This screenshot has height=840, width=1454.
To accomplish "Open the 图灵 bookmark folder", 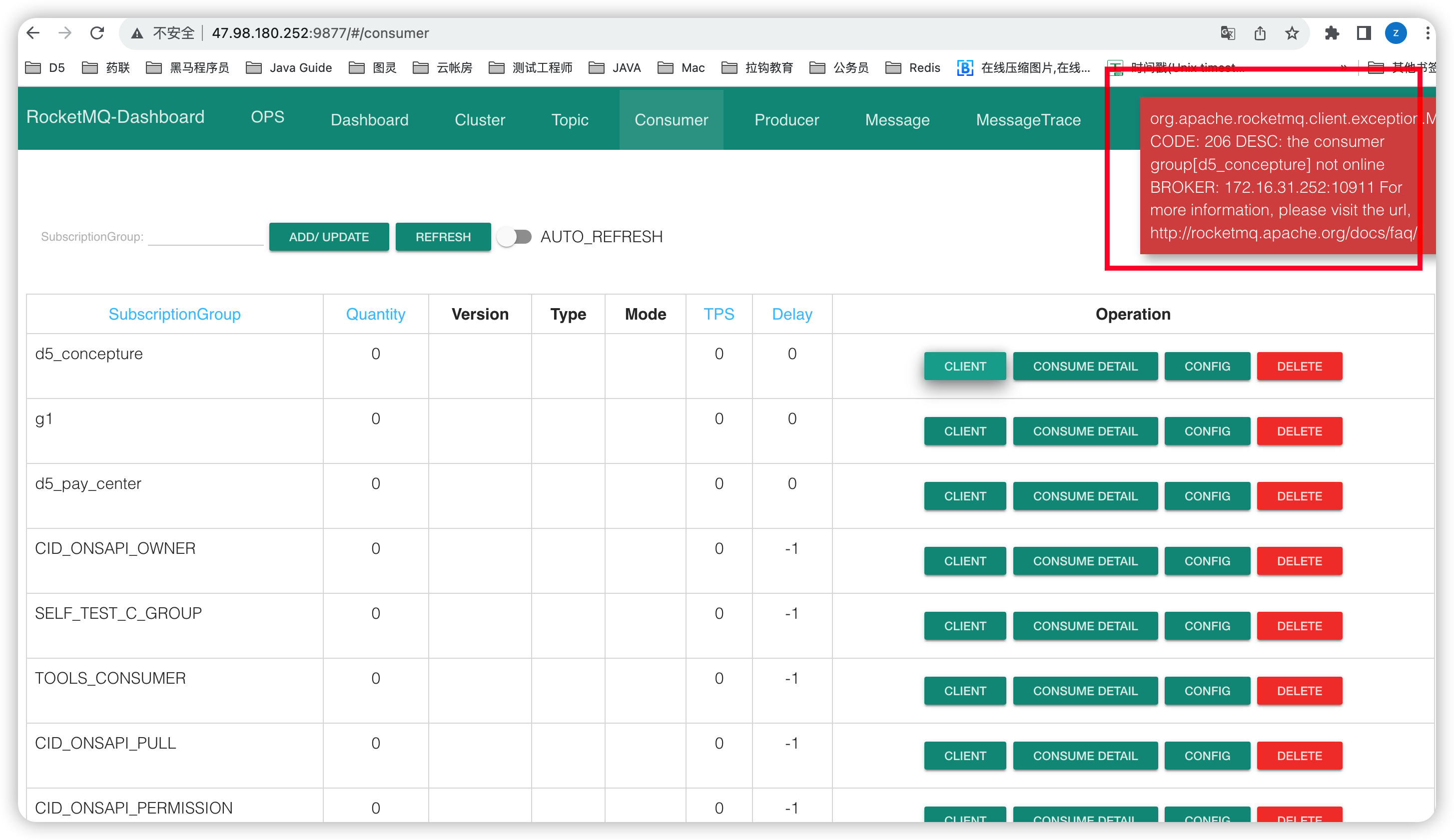I will (x=373, y=67).
